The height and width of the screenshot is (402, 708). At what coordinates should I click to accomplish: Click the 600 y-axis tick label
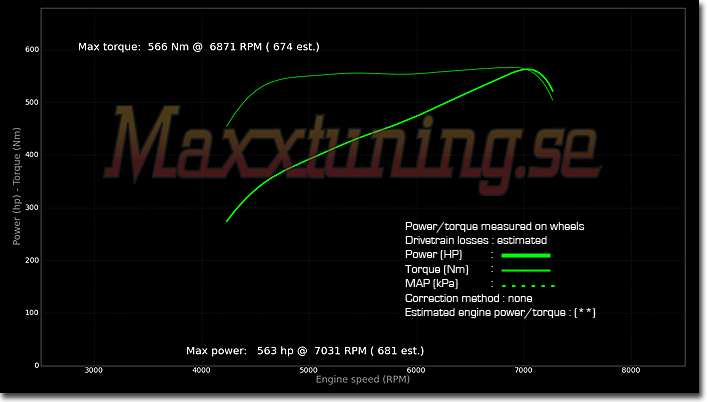[32, 50]
